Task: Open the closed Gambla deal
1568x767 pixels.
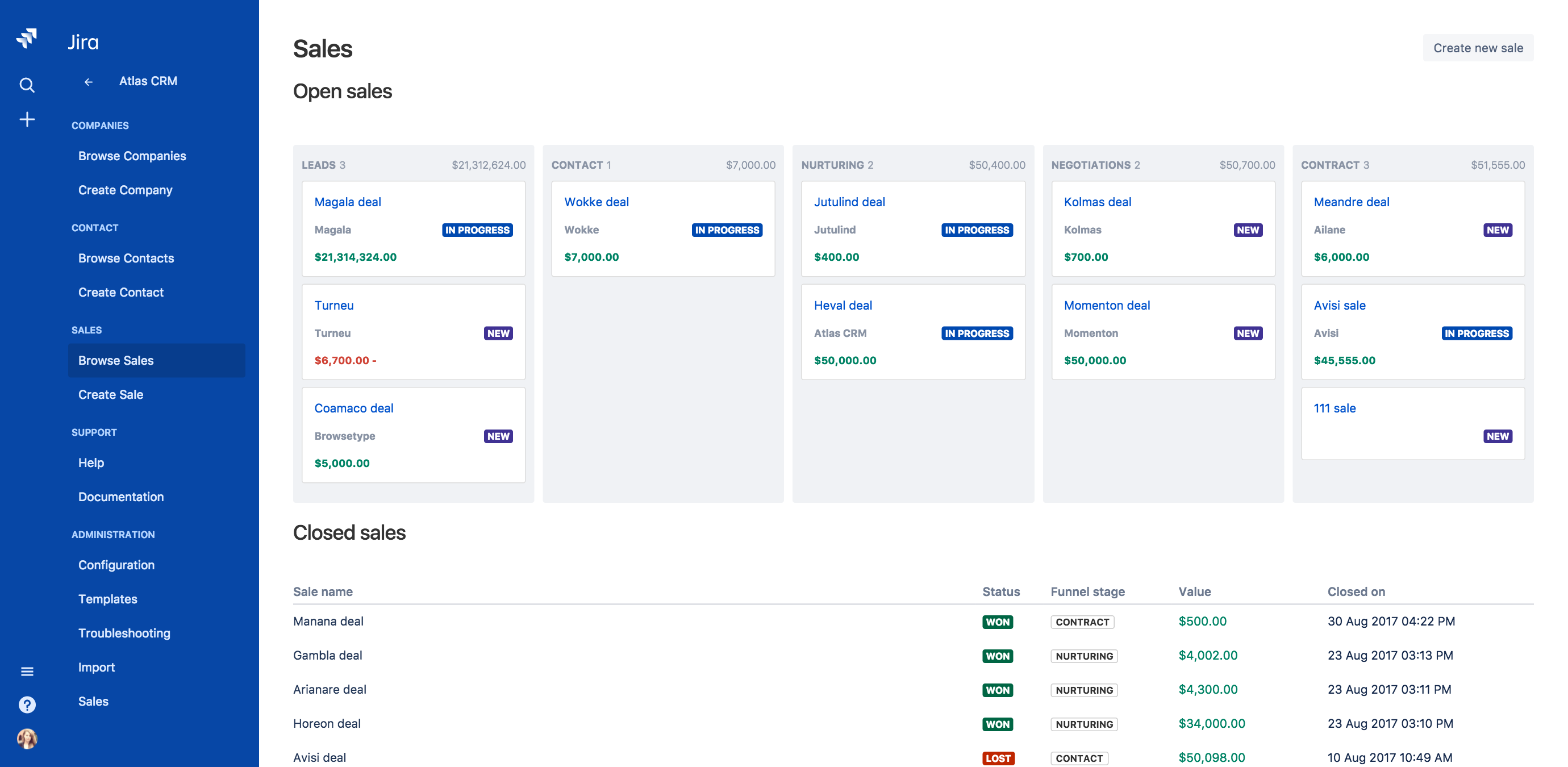Action: [x=327, y=656]
